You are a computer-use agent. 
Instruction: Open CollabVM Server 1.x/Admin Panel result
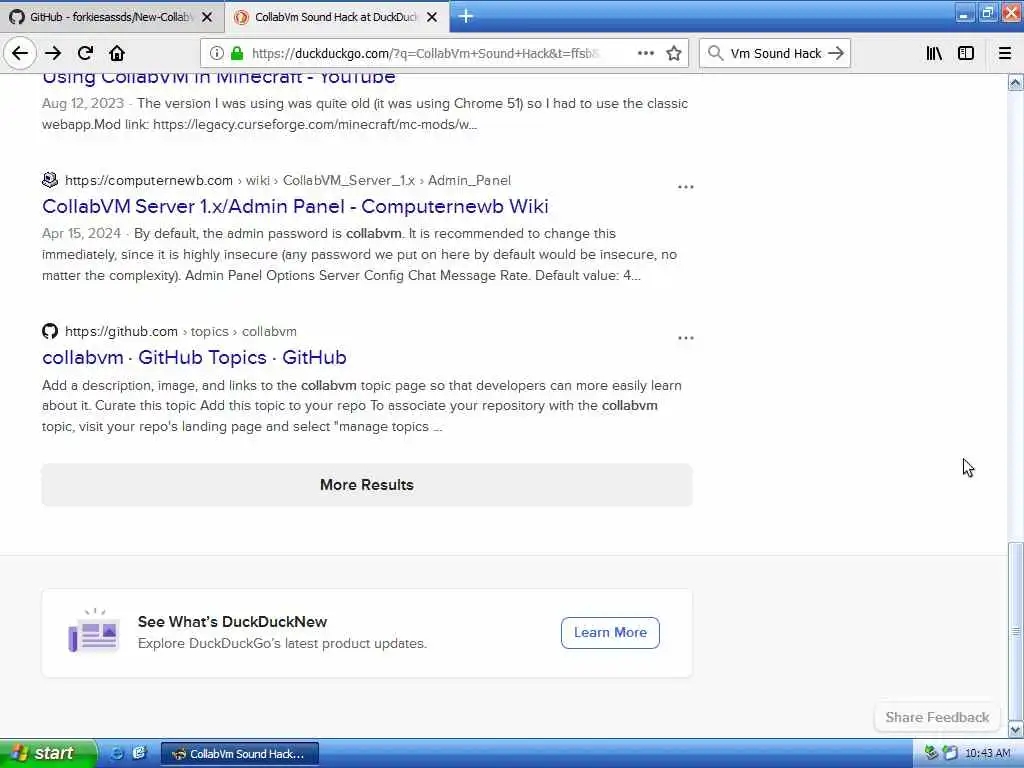coord(295,206)
